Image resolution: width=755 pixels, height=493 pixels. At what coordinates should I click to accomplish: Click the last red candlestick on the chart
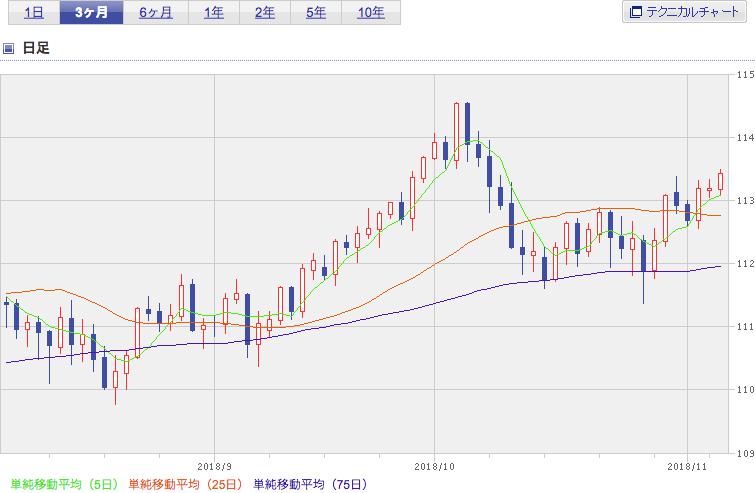coord(720,182)
